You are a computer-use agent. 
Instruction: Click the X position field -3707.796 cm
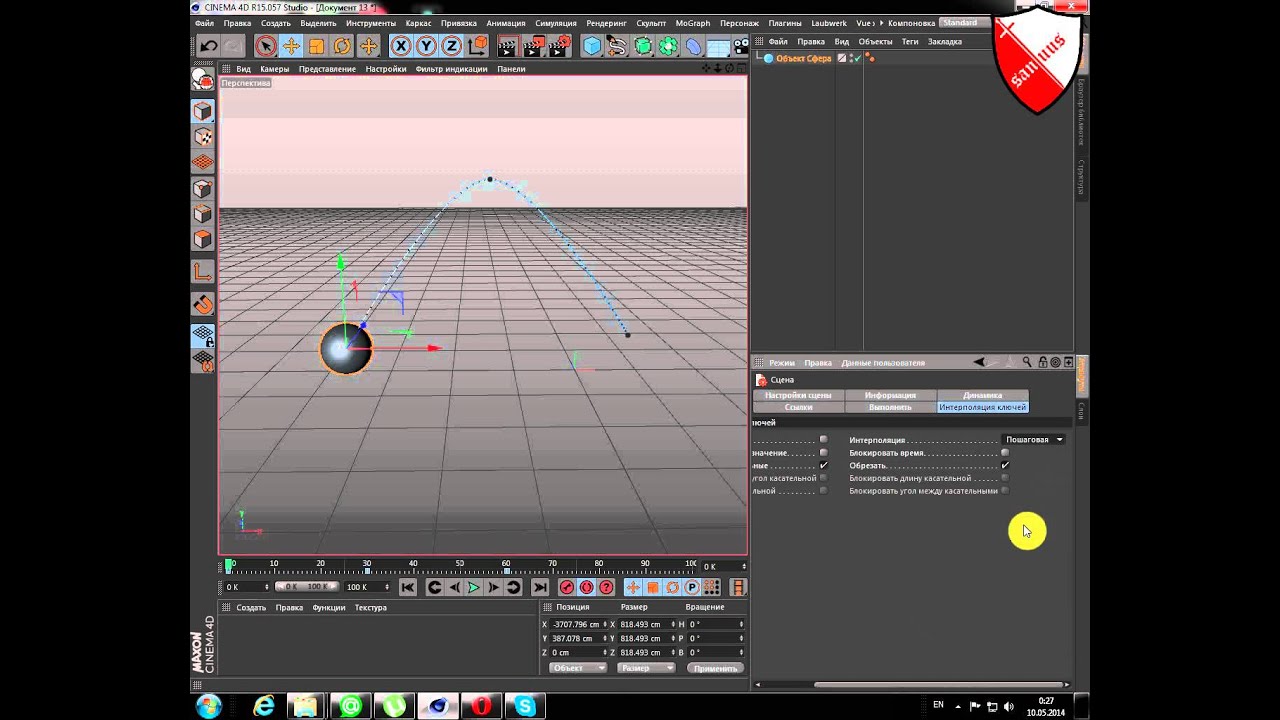click(577, 624)
